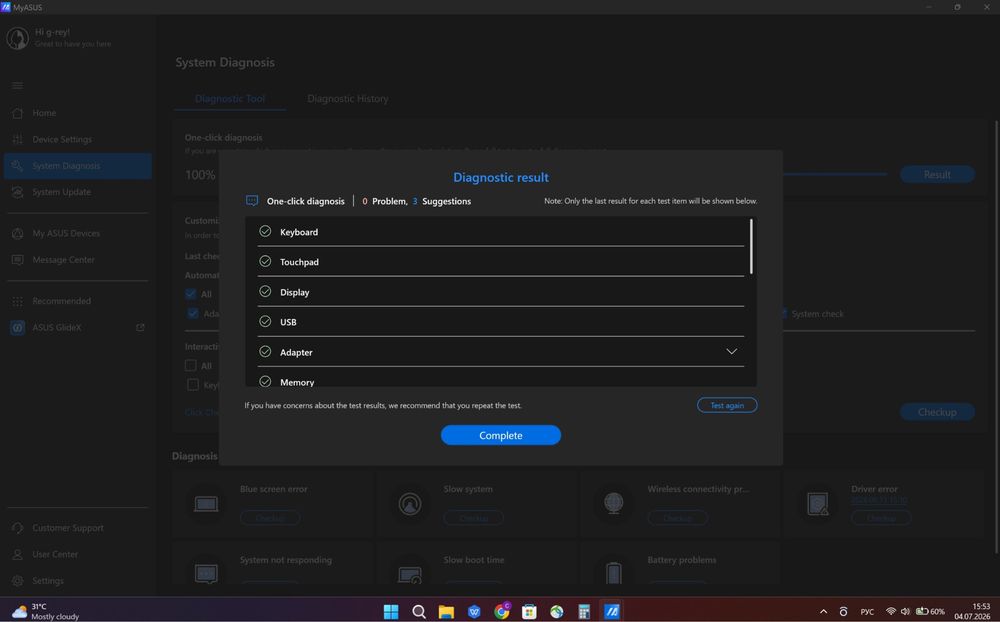Open Device Settings sidebar icon
Screen dimensions: 1000x622
click(x=17, y=139)
